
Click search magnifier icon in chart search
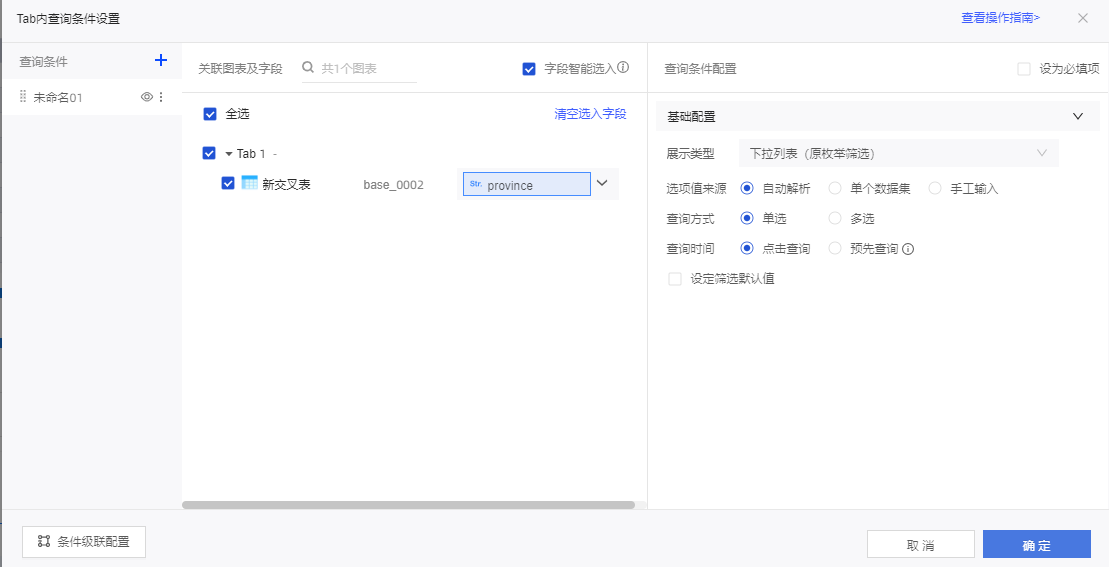[x=309, y=68]
